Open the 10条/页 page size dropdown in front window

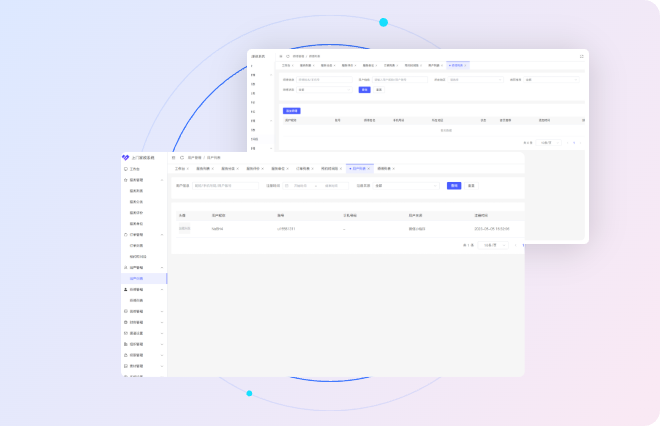(493, 245)
